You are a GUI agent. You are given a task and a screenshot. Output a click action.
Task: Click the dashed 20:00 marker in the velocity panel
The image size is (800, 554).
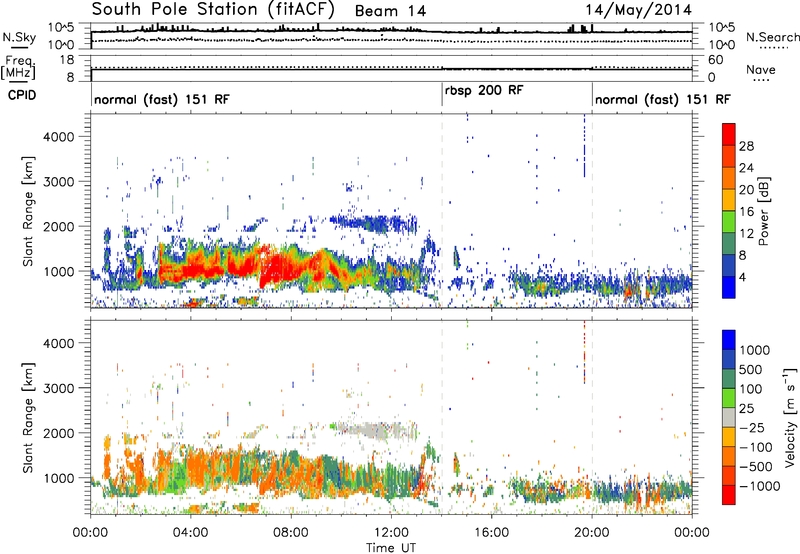pos(592,417)
